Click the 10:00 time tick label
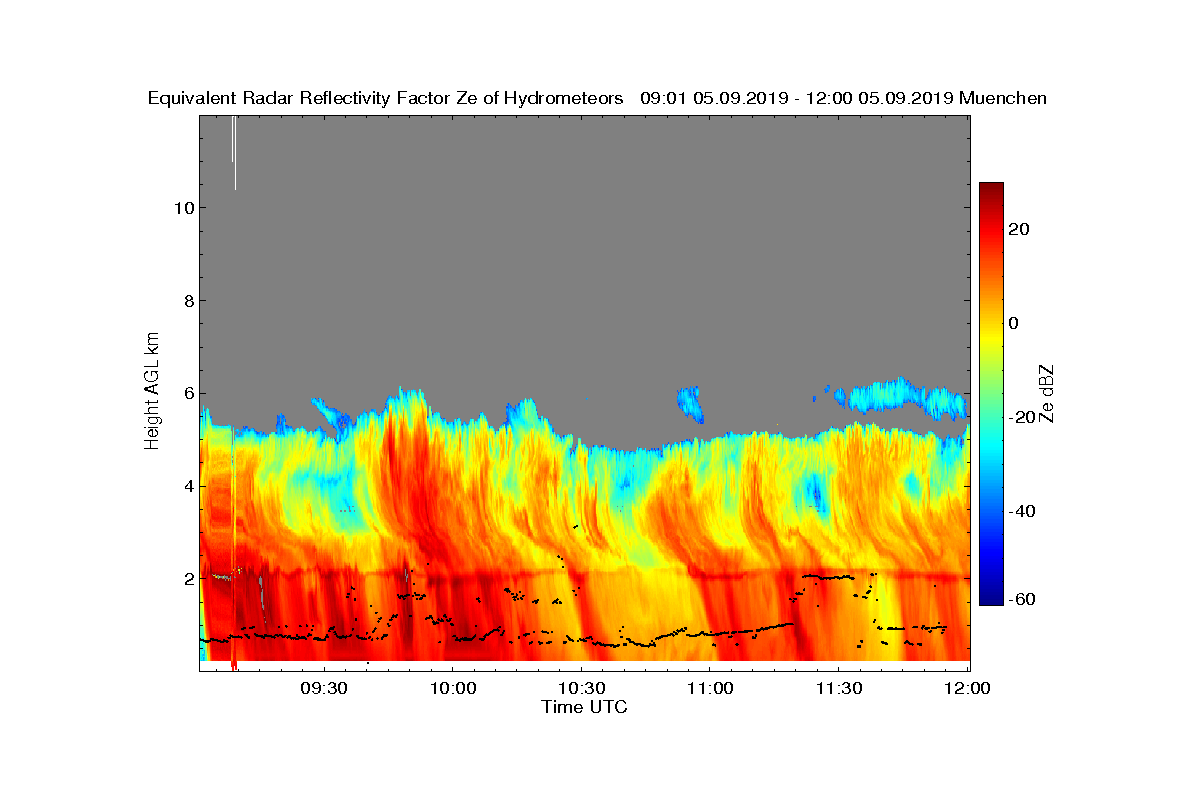 452,688
